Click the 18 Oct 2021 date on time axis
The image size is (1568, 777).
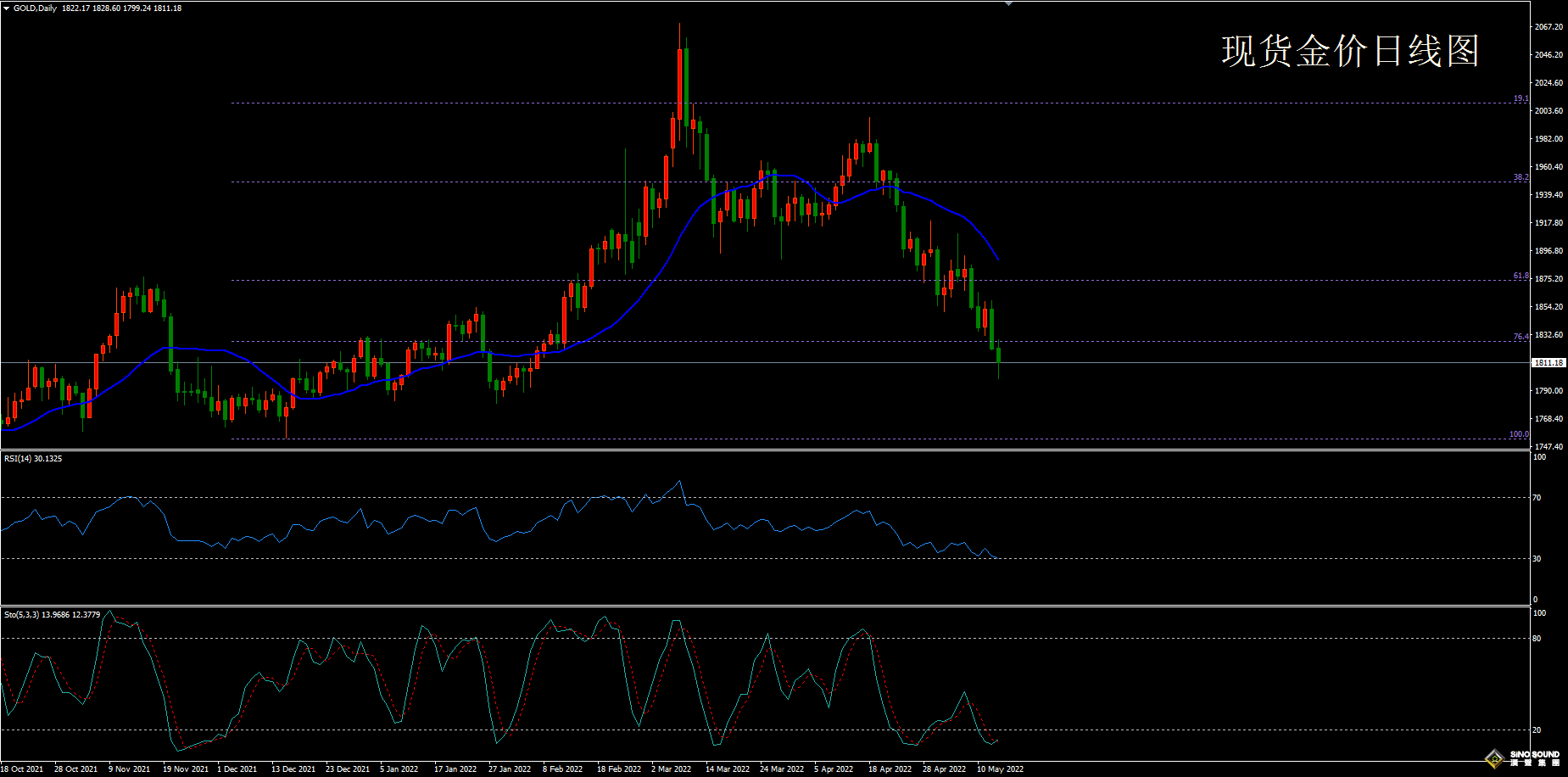22,769
